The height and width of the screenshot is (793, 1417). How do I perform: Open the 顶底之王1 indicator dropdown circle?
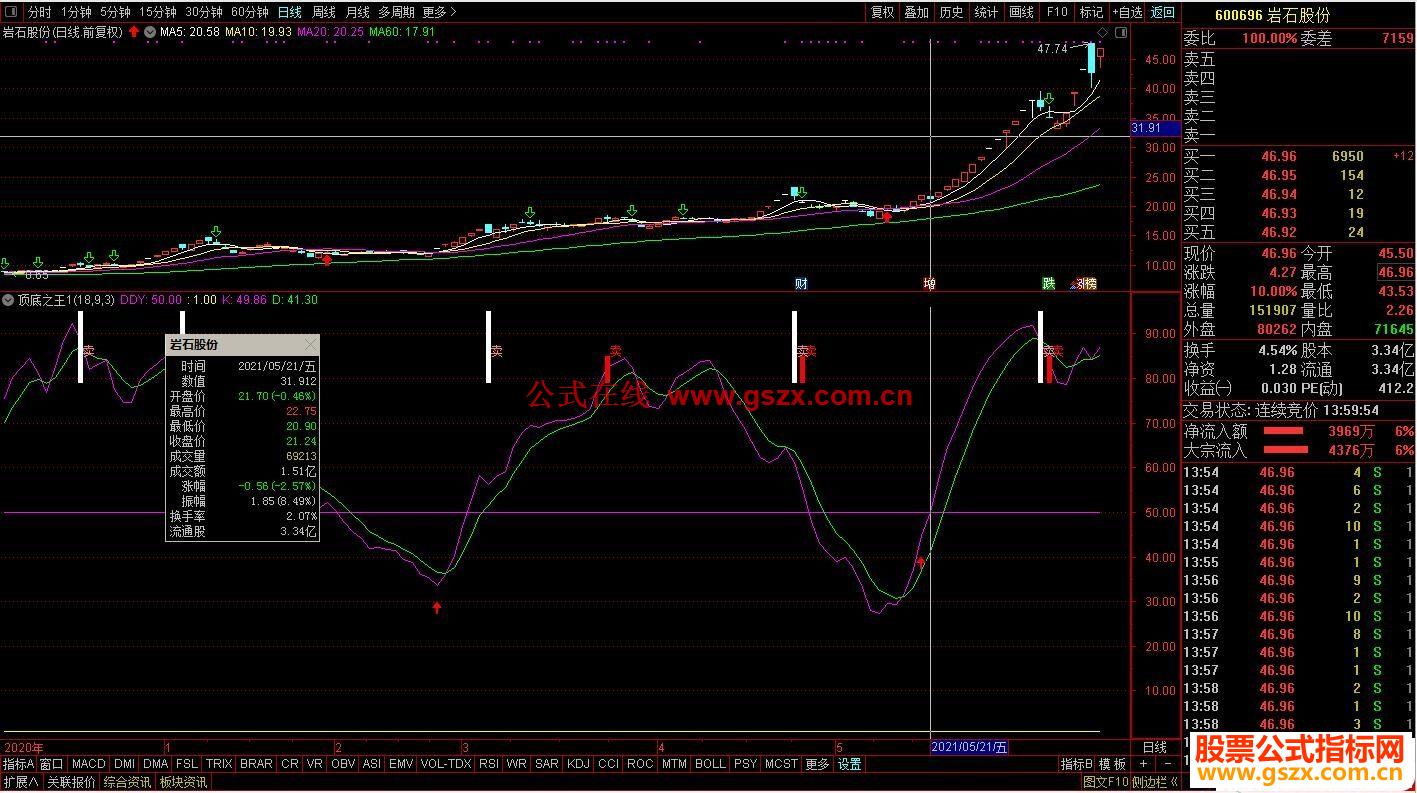click(x=9, y=299)
